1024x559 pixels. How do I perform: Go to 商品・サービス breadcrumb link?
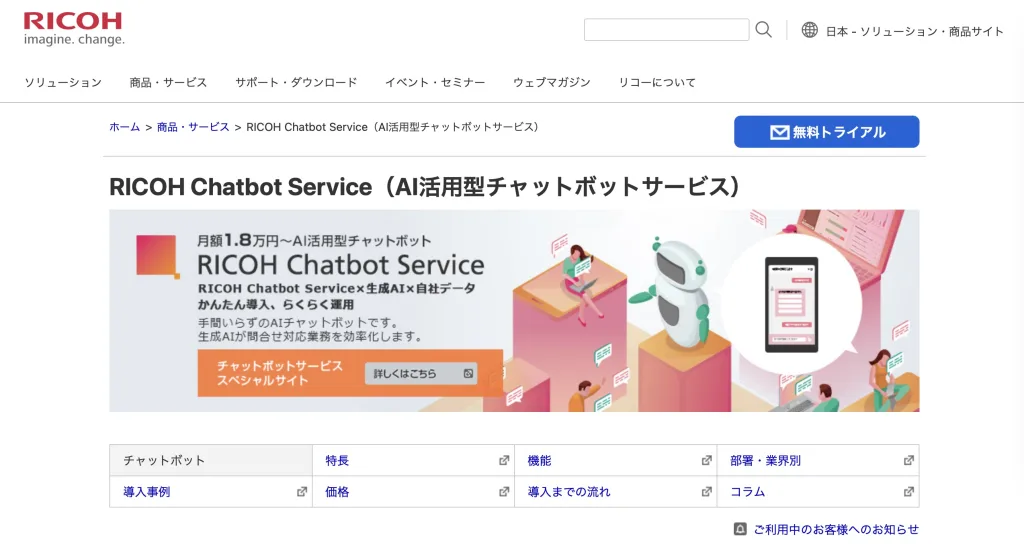(193, 127)
